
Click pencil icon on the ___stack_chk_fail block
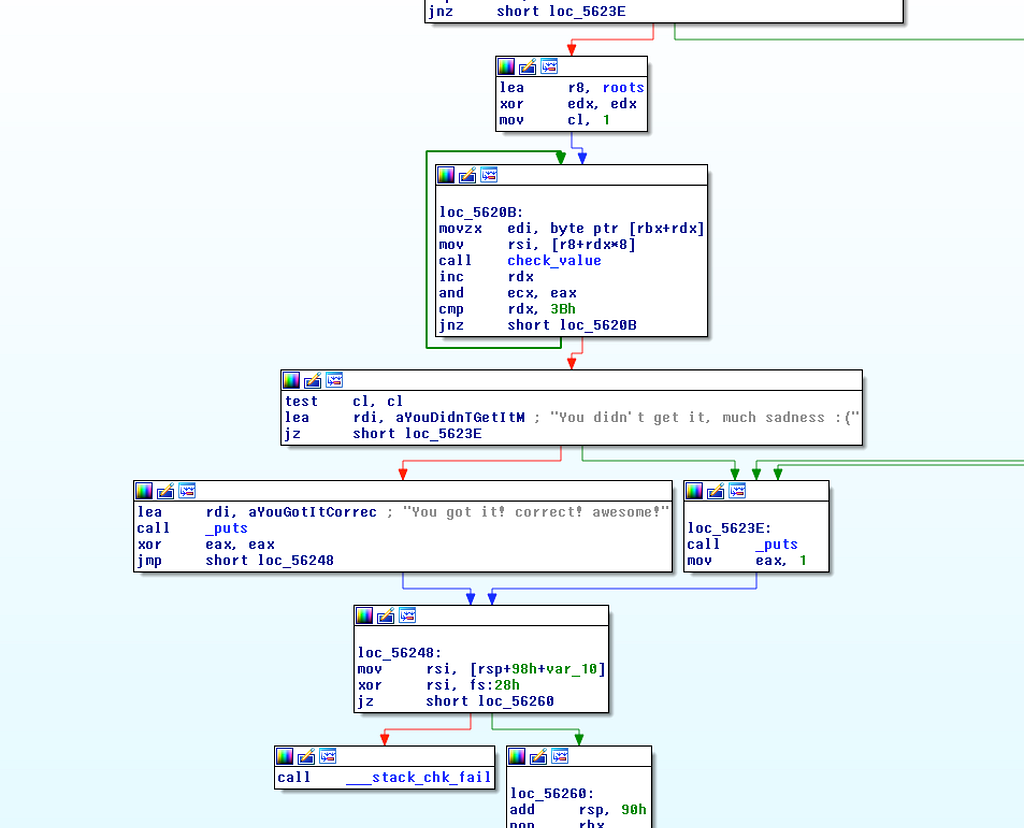tap(306, 757)
